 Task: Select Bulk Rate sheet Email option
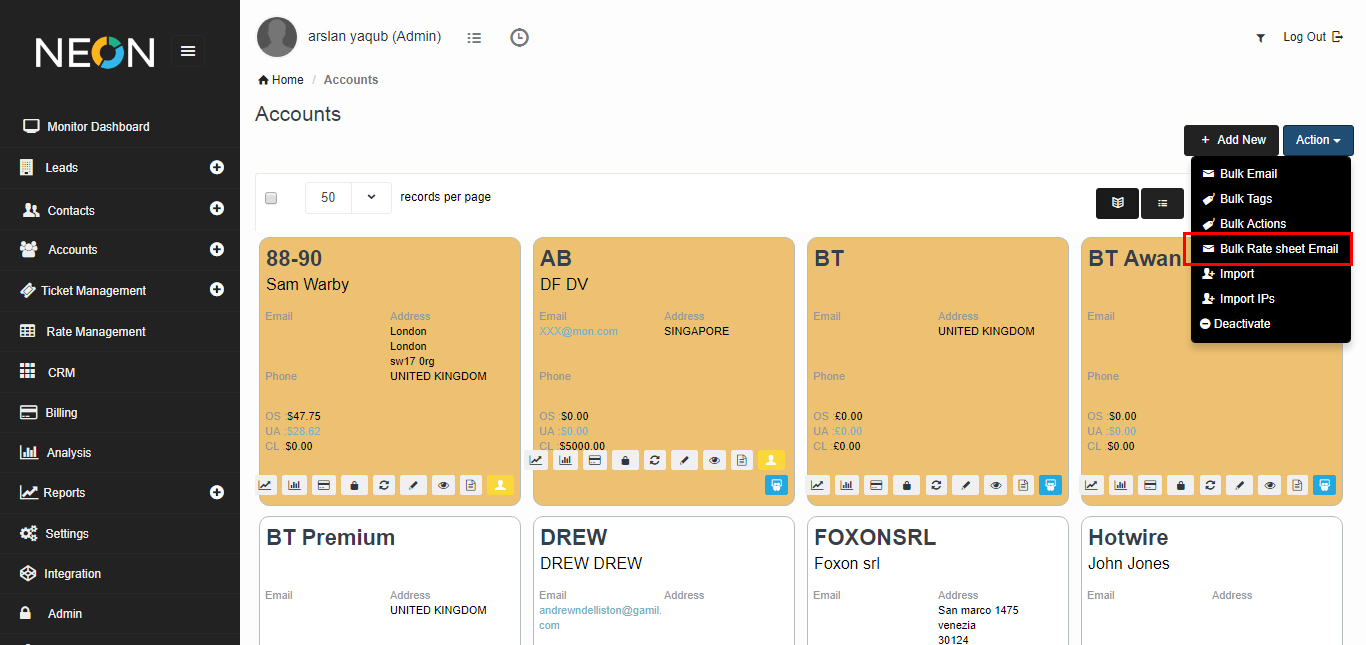tap(1270, 249)
